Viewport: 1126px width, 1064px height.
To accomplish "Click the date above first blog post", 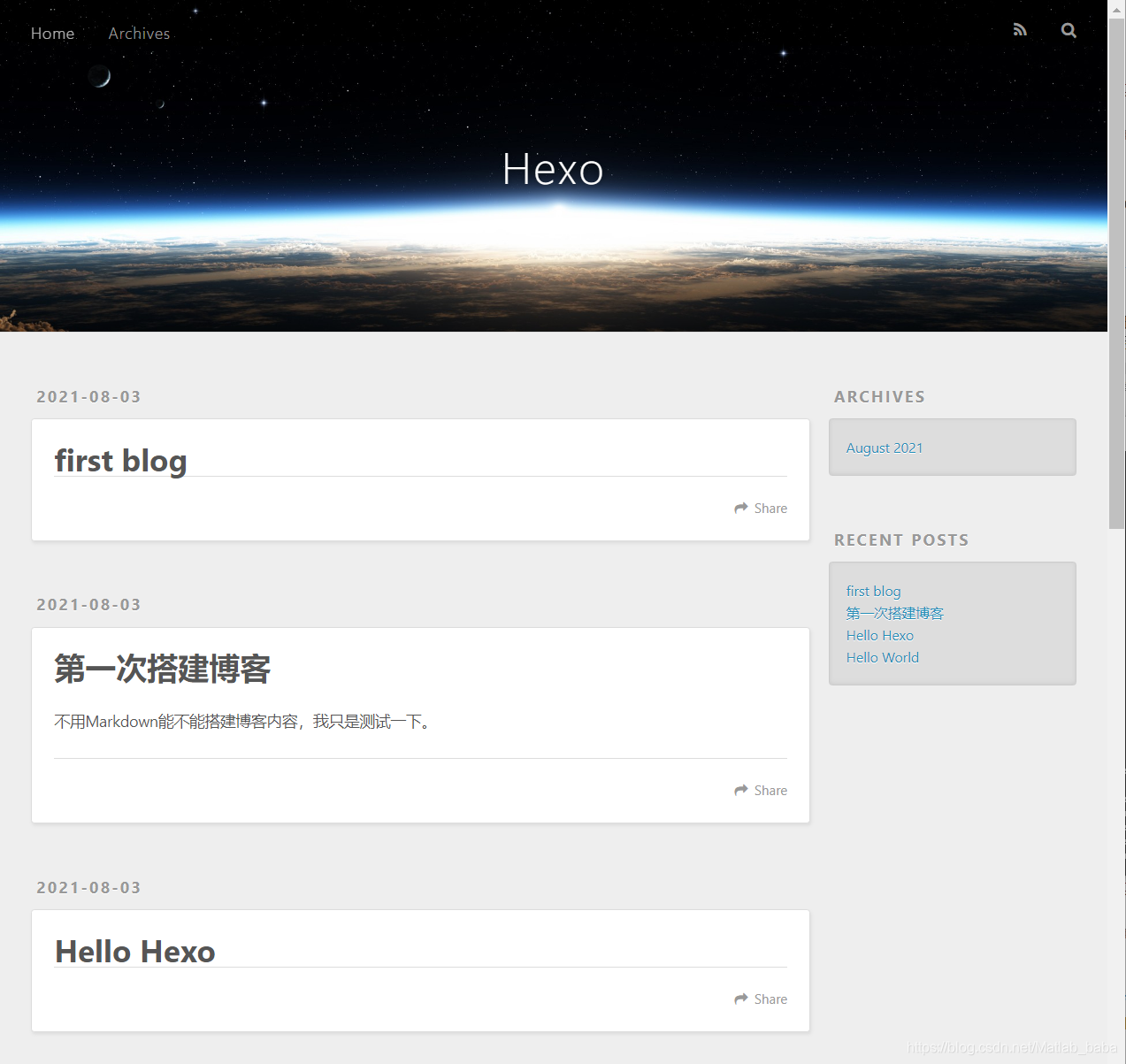I will [x=88, y=396].
